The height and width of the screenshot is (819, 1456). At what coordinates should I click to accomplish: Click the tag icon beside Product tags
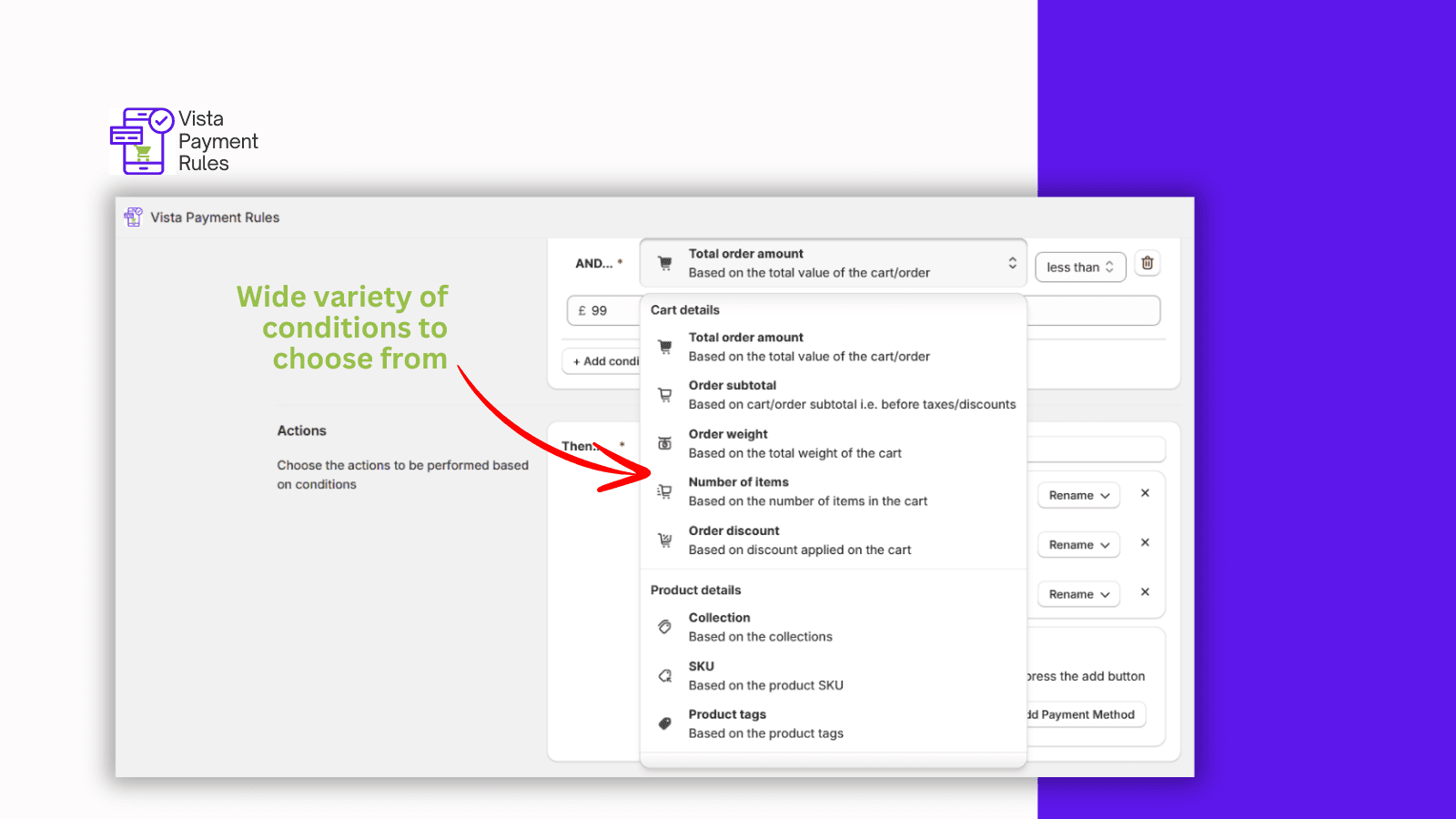point(665,724)
